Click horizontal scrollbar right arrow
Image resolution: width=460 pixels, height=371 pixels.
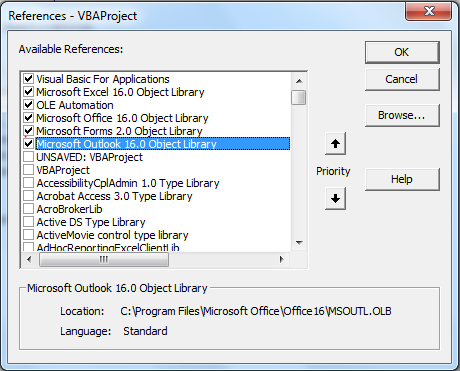pyautogui.click(x=282, y=259)
